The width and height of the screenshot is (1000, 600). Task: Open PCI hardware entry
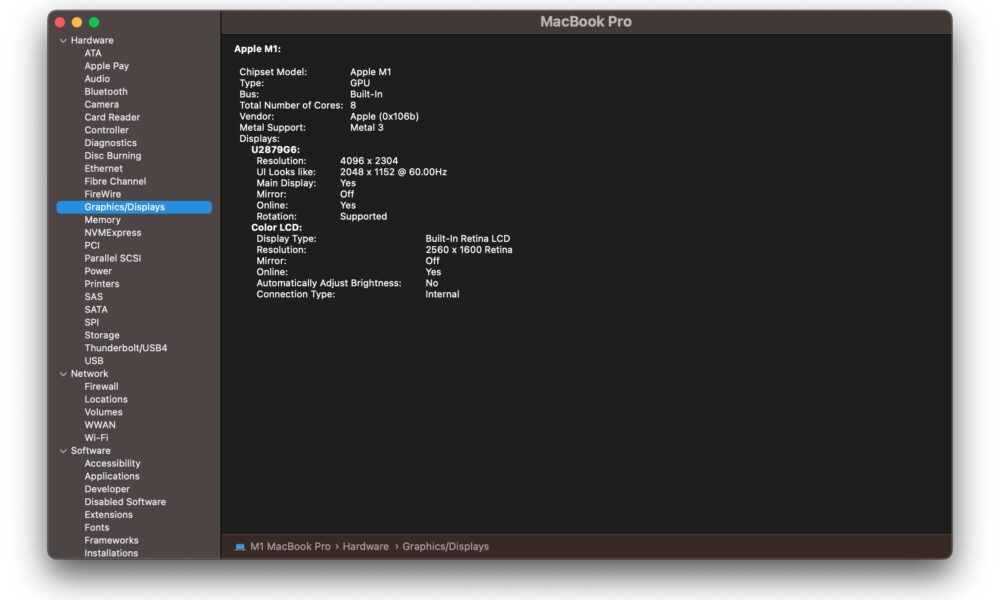[92, 245]
